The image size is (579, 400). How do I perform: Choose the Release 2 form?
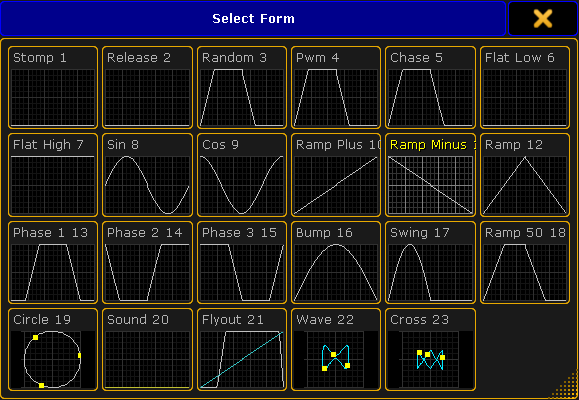[147, 88]
